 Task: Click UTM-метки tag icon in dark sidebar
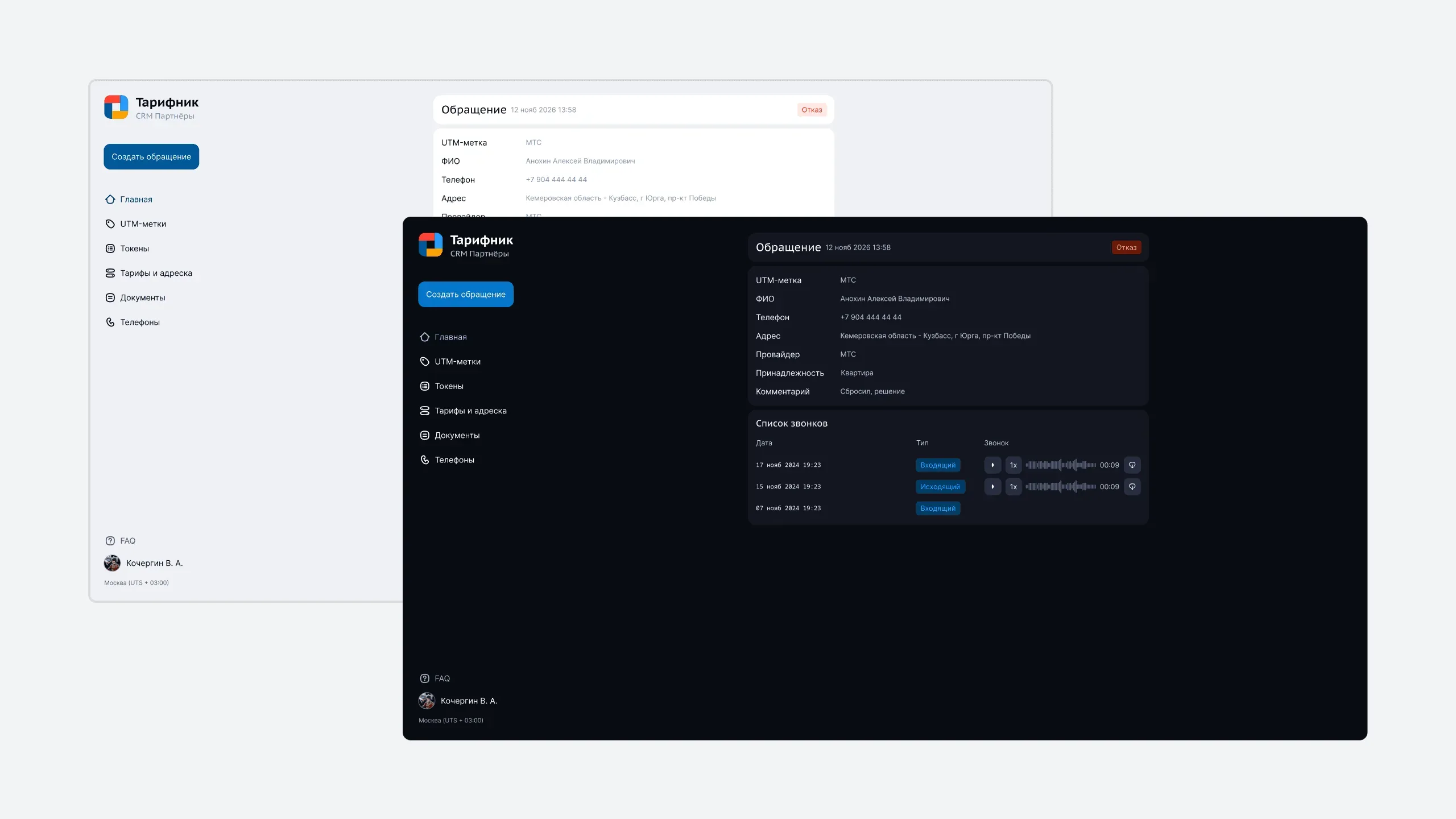(424, 361)
